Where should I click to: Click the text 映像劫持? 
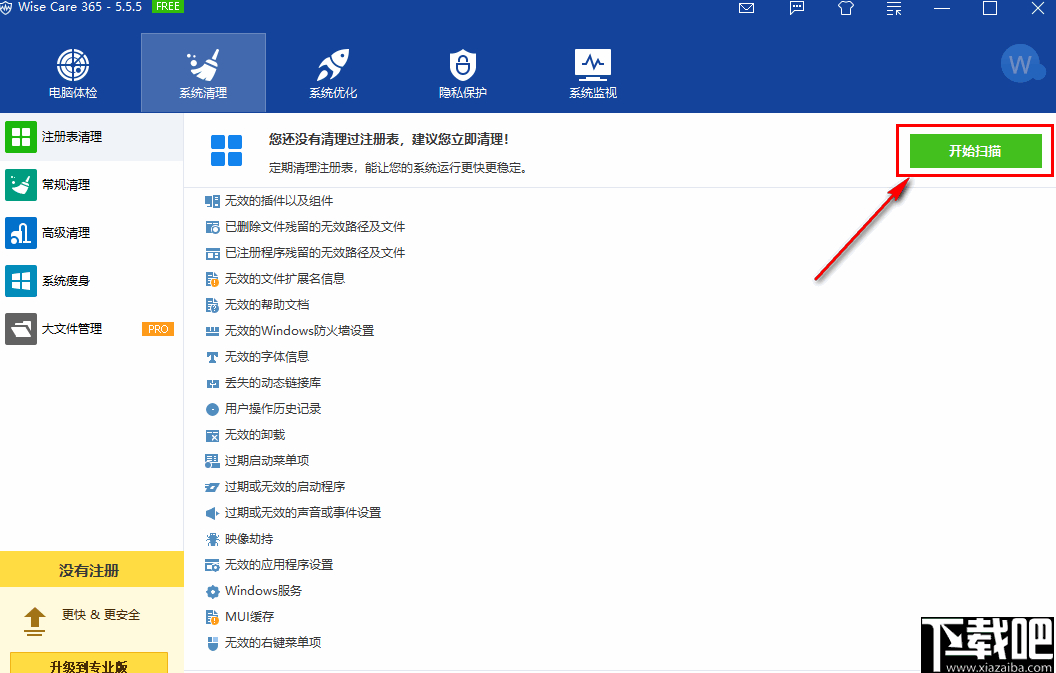(x=249, y=539)
